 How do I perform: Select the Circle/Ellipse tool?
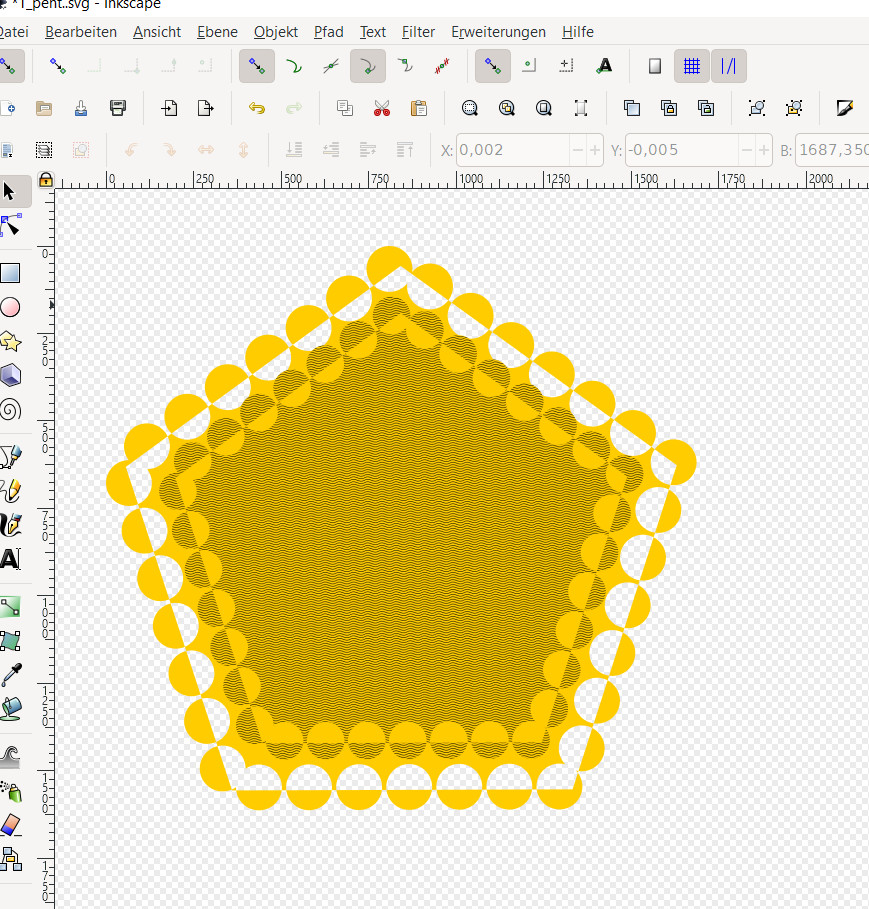10,307
